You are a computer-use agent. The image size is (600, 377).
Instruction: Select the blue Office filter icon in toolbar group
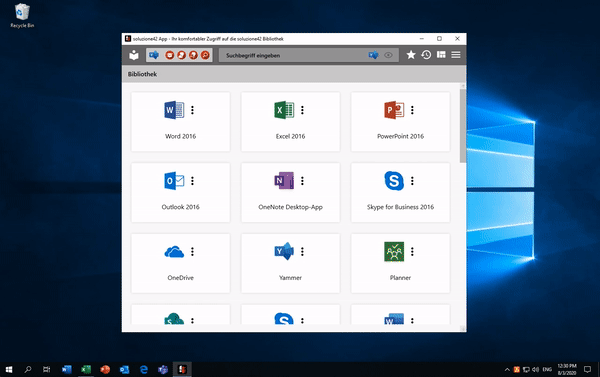click(x=154, y=55)
